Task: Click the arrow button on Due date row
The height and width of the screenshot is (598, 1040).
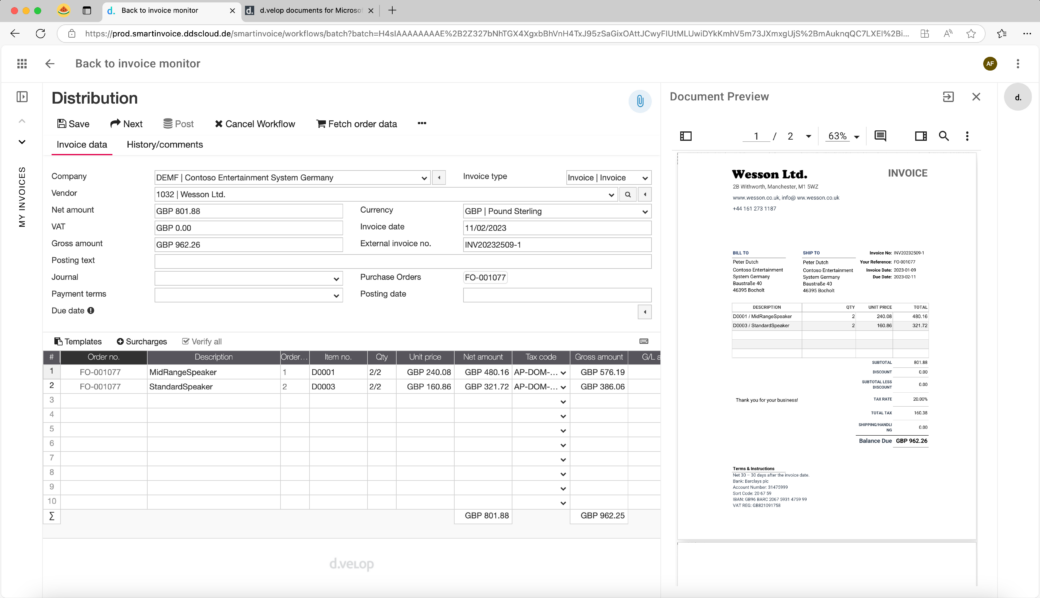Action: point(645,312)
